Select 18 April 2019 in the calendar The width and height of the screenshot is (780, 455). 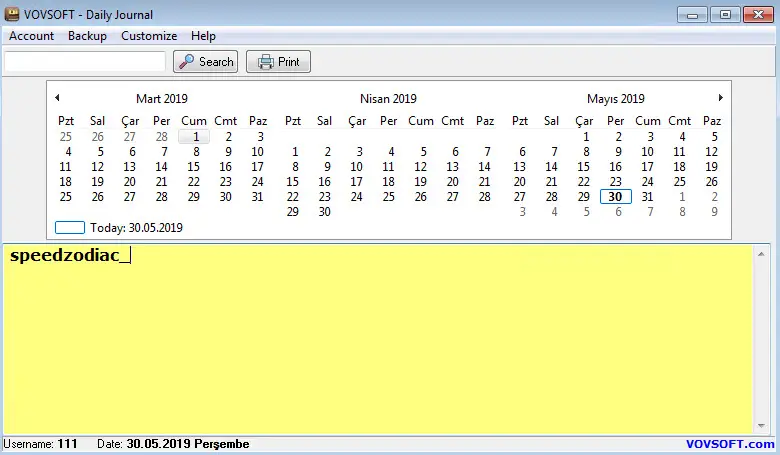[x=389, y=182]
